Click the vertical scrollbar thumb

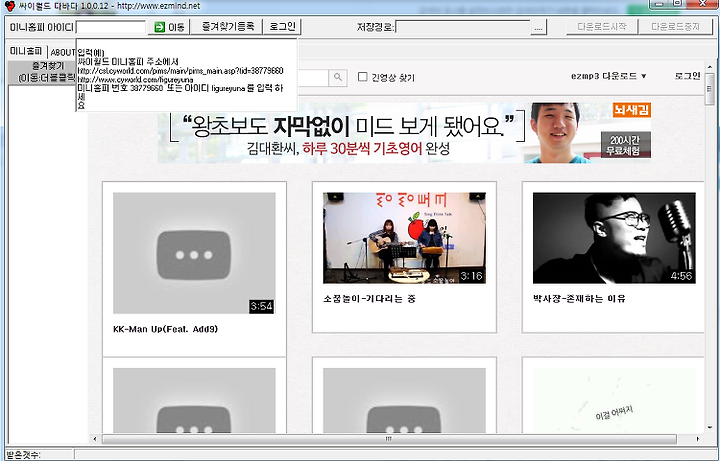[x=710, y=89]
